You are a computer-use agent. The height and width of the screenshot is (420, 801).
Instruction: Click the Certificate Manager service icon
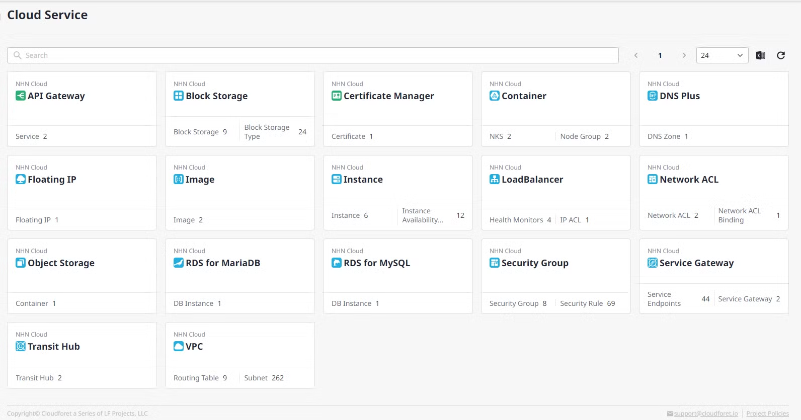coord(336,96)
